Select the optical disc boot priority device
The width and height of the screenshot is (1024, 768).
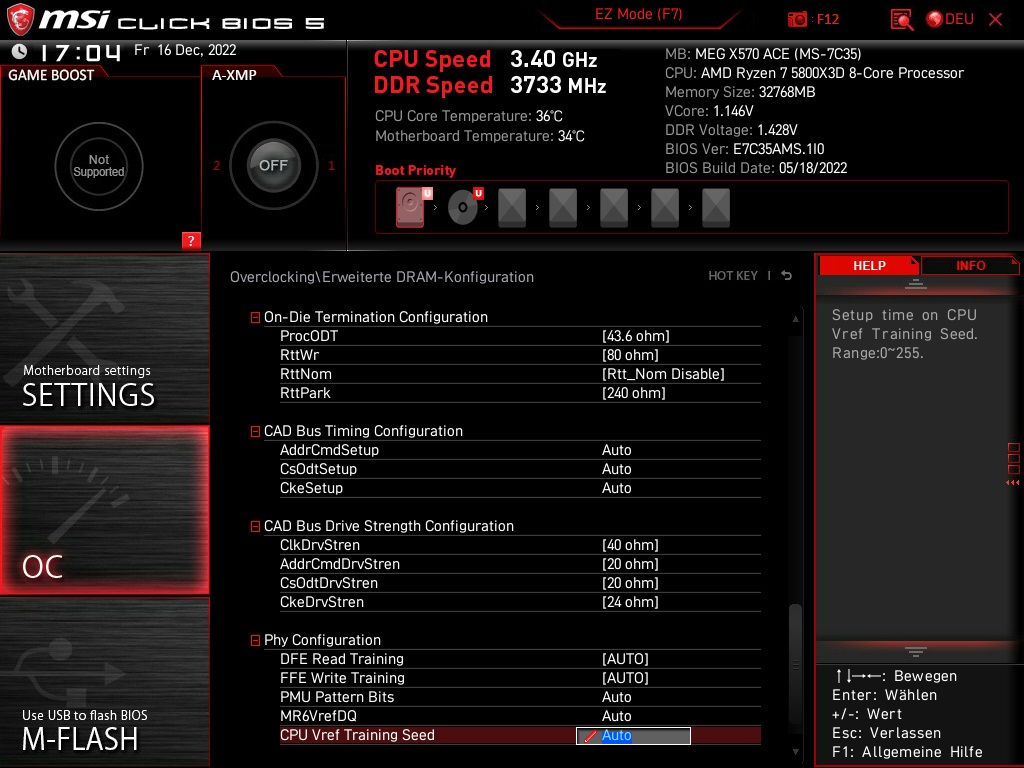click(x=464, y=207)
